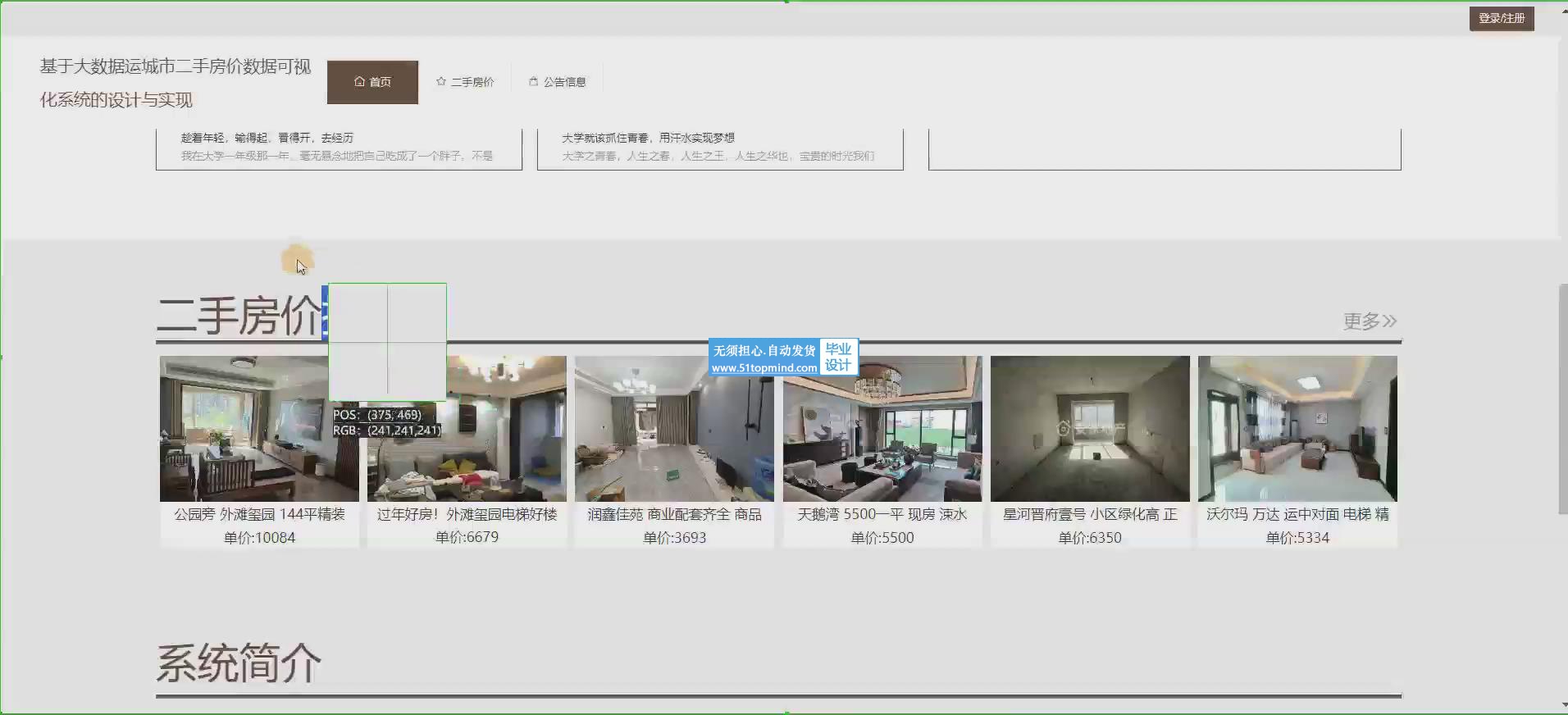The height and width of the screenshot is (715, 1568).
Task: Open the 星河晋府壹号 listing photo
Action: pos(1090,428)
